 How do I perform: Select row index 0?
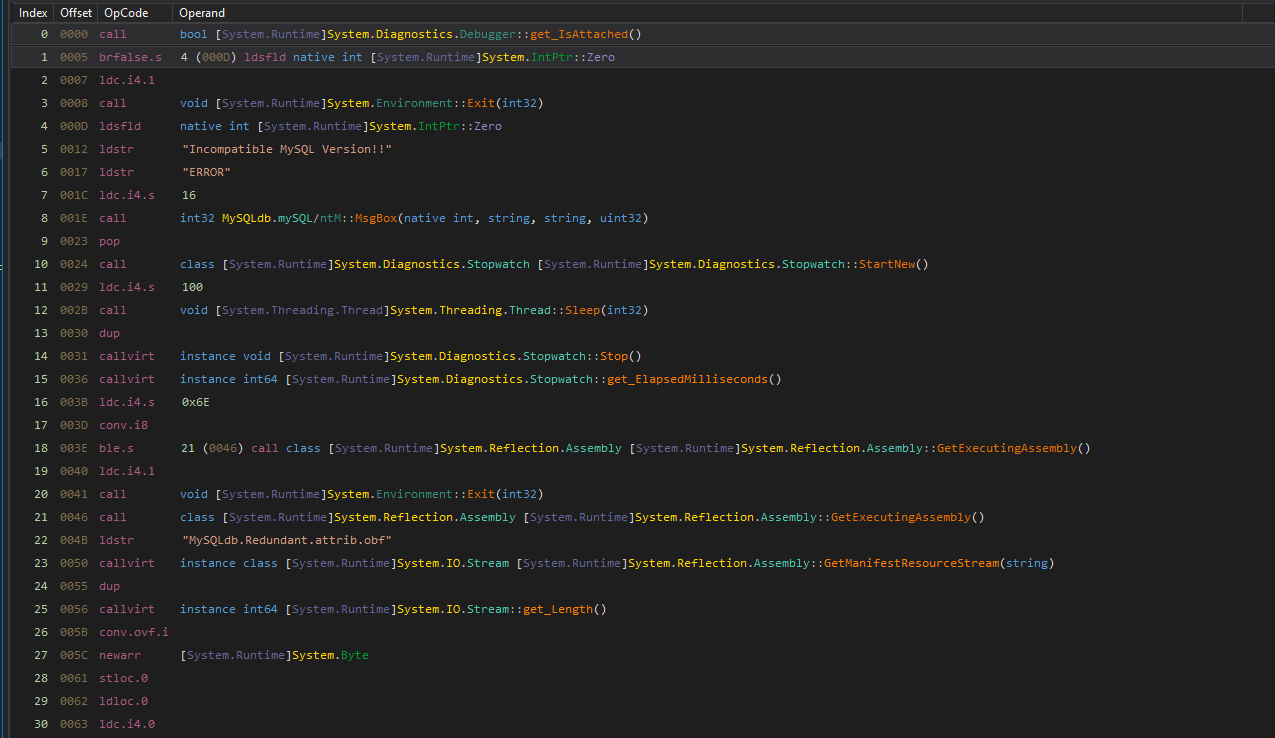tap(43, 34)
